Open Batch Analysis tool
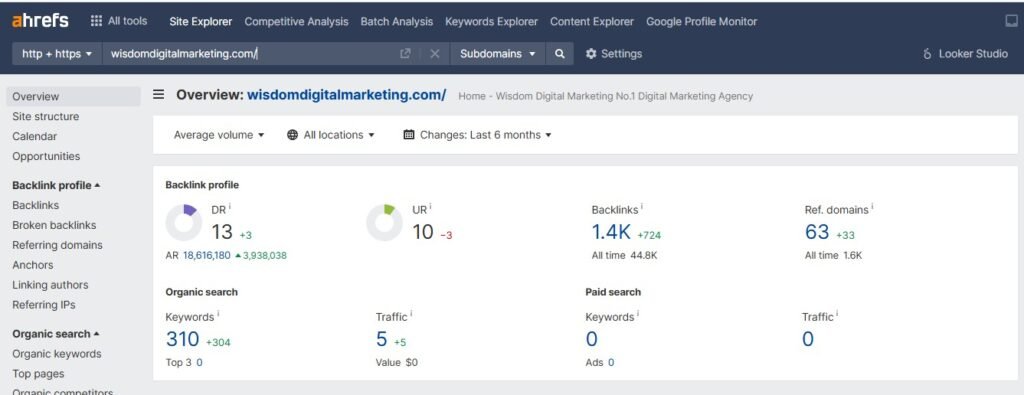The image size is (1024, 395). point(396,22)
